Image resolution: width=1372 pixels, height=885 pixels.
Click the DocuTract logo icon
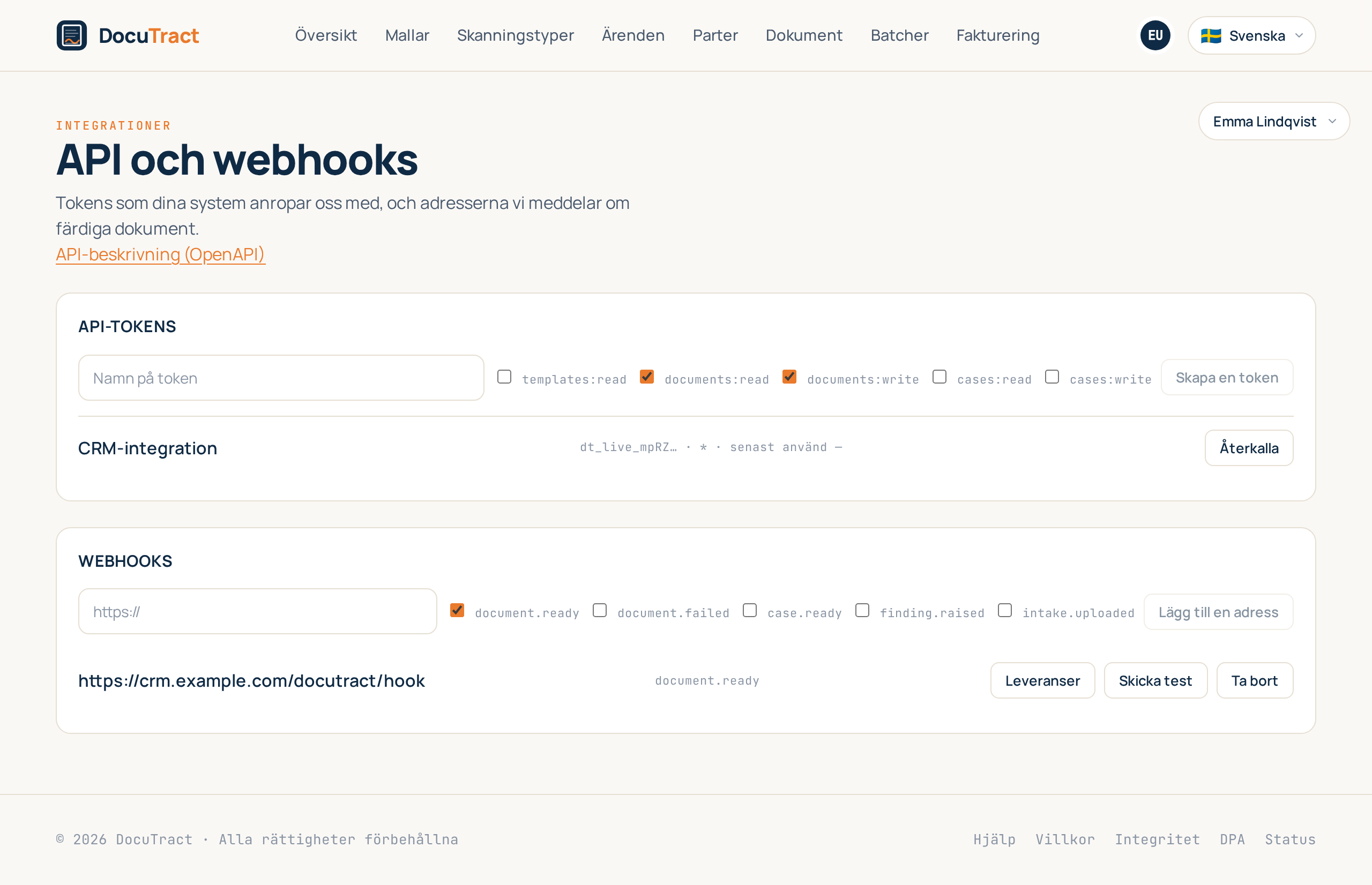click(72, 36)
